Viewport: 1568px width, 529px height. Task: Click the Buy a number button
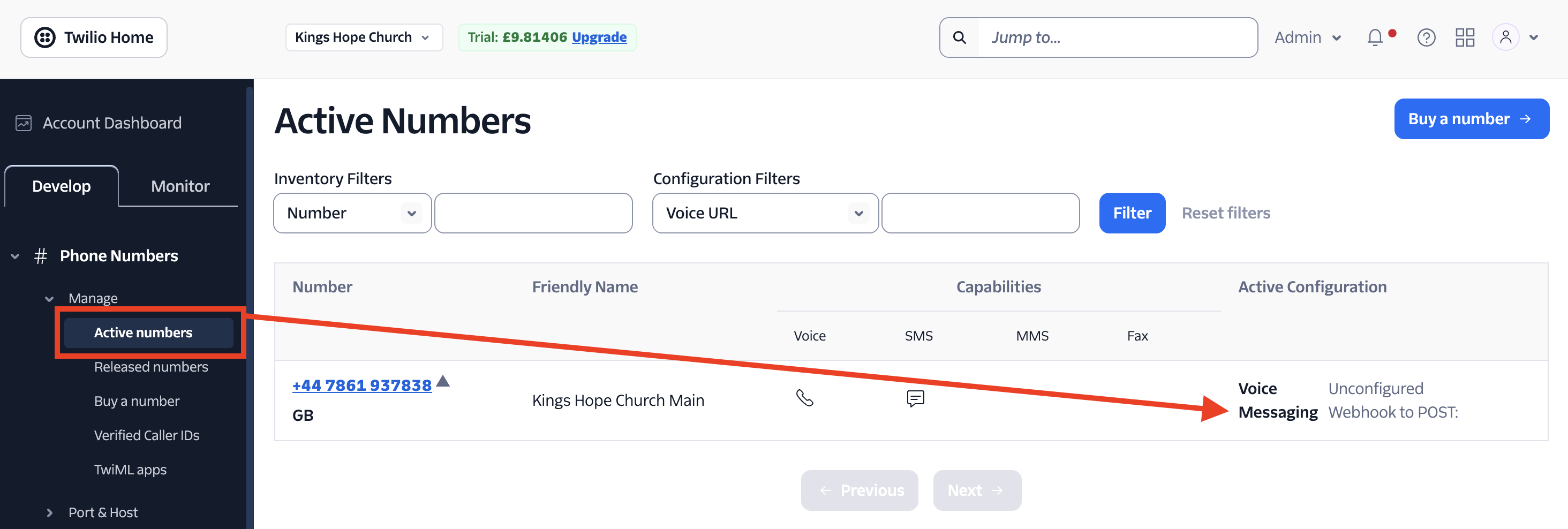tap(1471, 119)
